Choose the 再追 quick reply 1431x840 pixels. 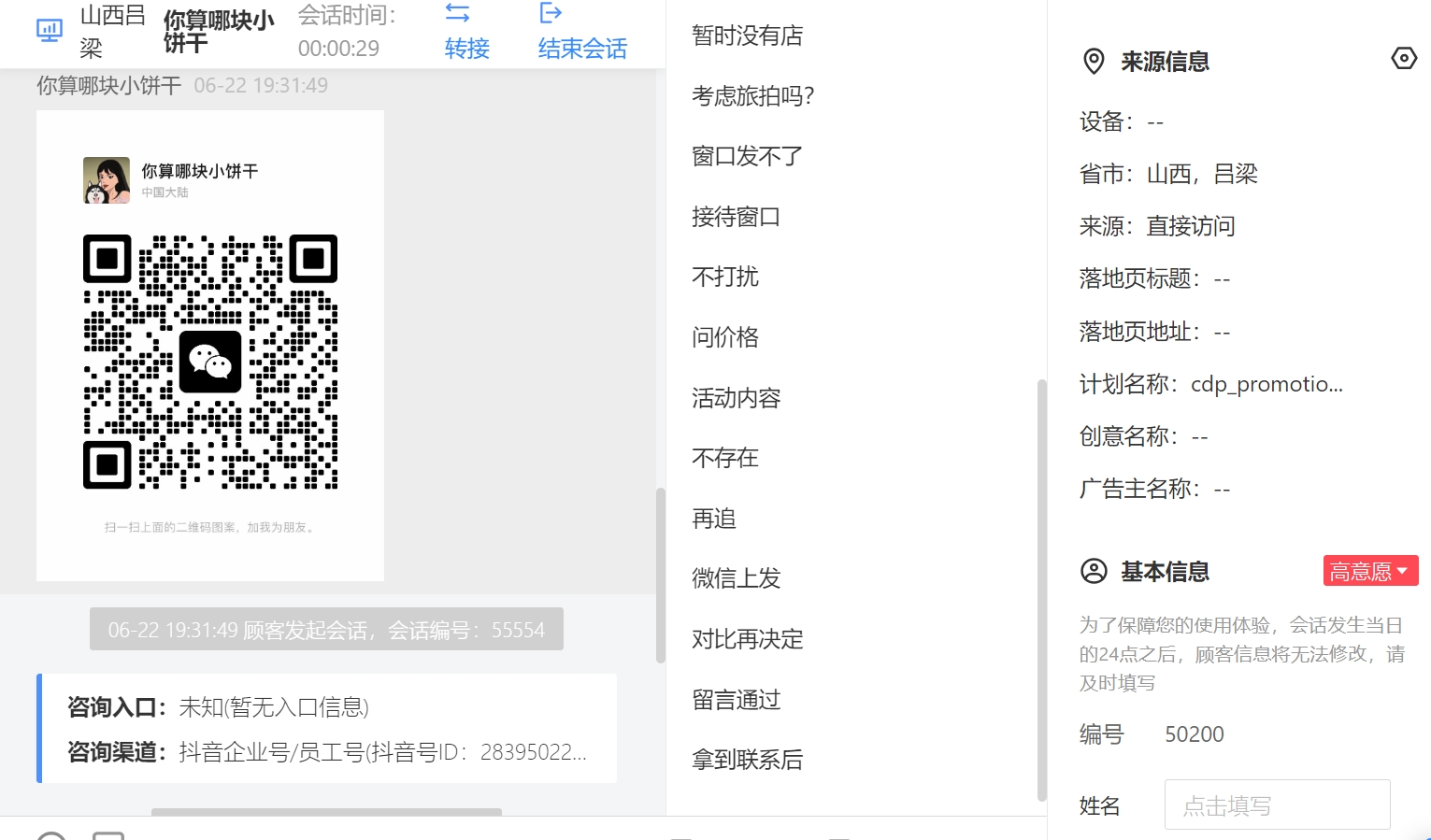713,519
